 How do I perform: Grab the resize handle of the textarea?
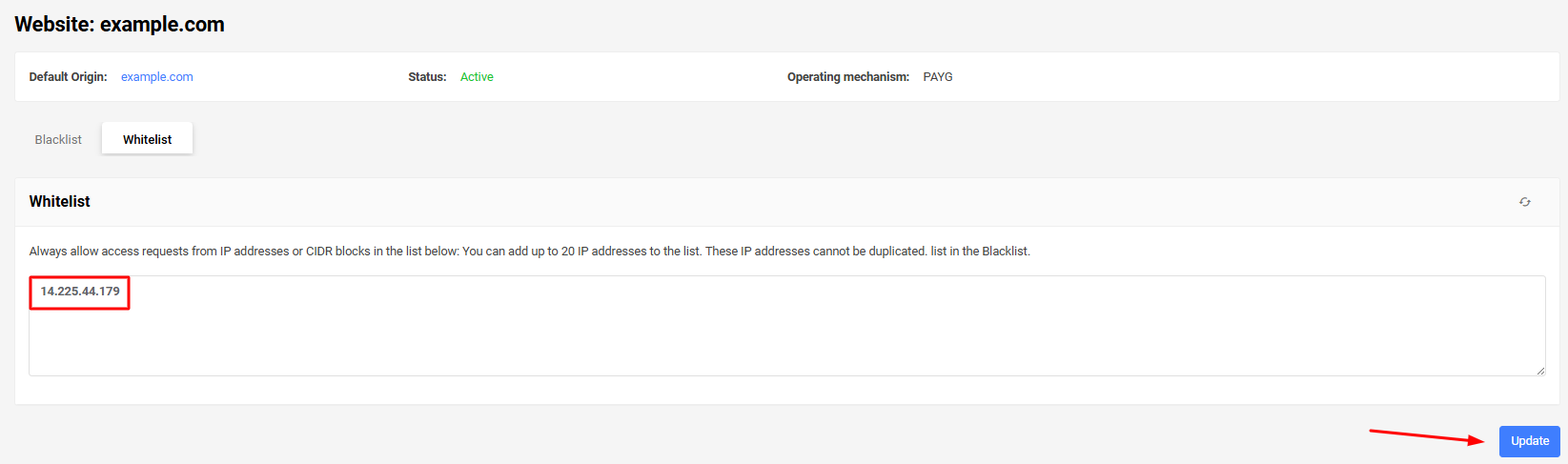click(1540, 371)
